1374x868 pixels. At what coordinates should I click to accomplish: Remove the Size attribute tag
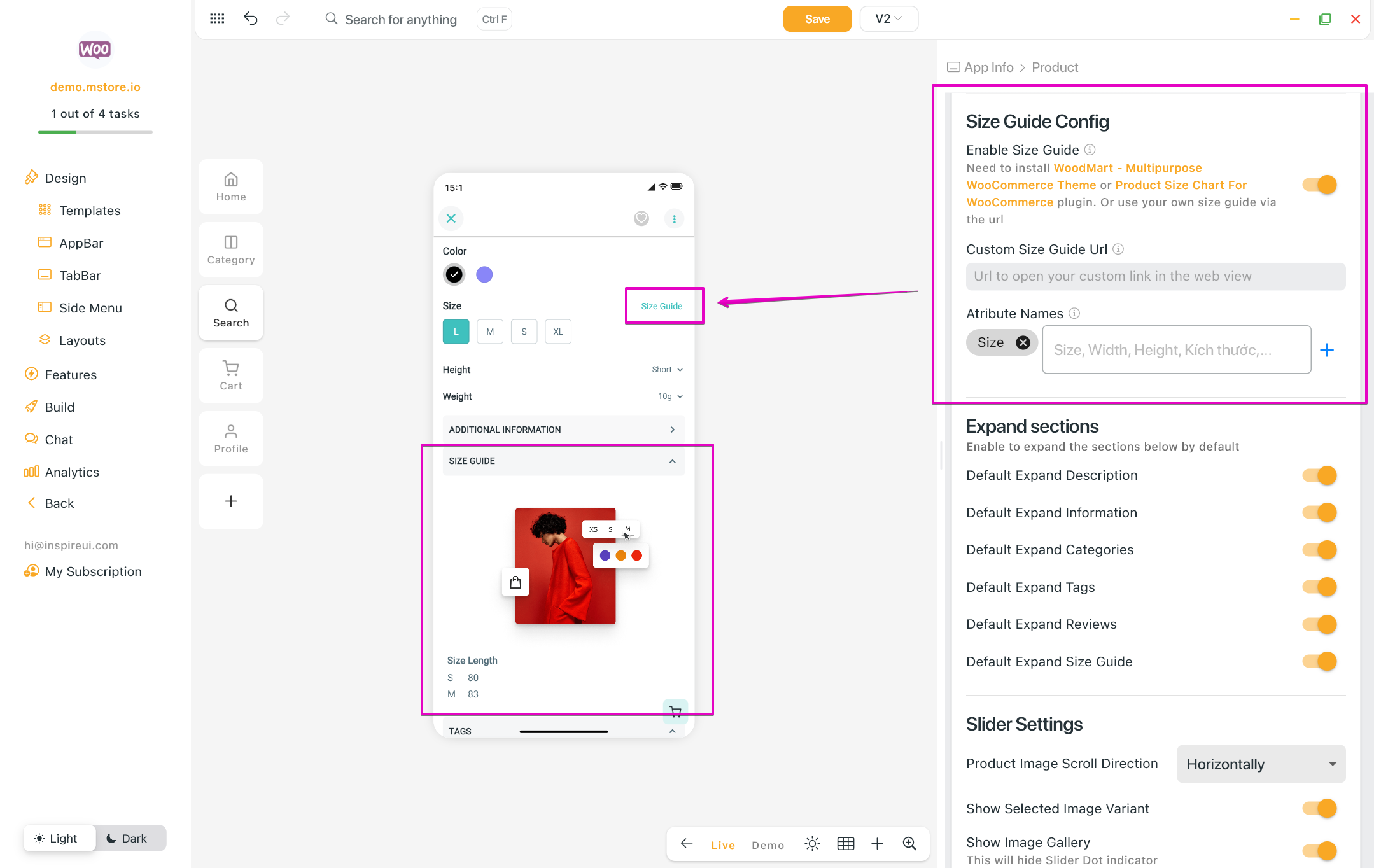pos(1023,342)
